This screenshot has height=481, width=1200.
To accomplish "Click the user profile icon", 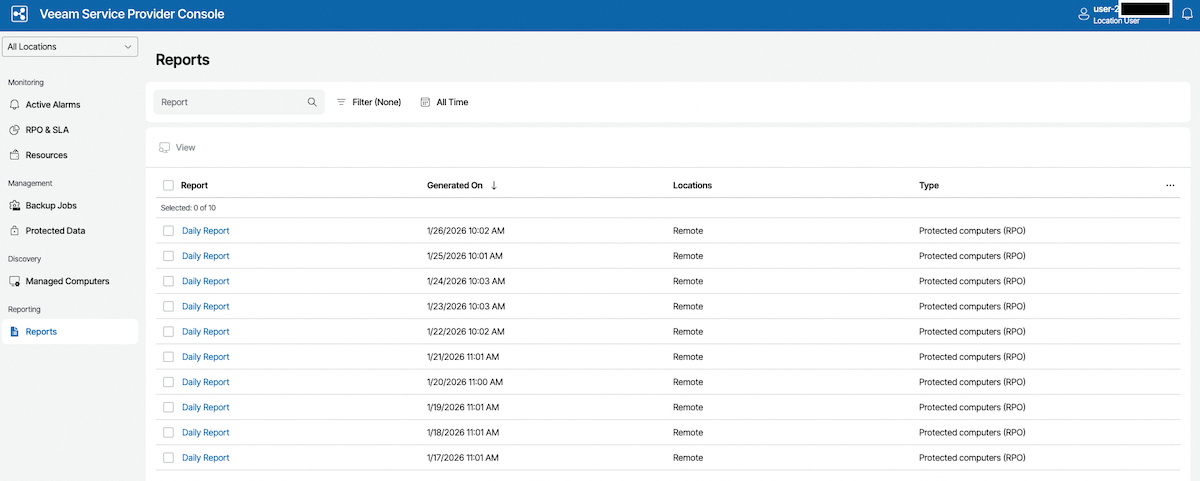I will tap(1083, 15).
